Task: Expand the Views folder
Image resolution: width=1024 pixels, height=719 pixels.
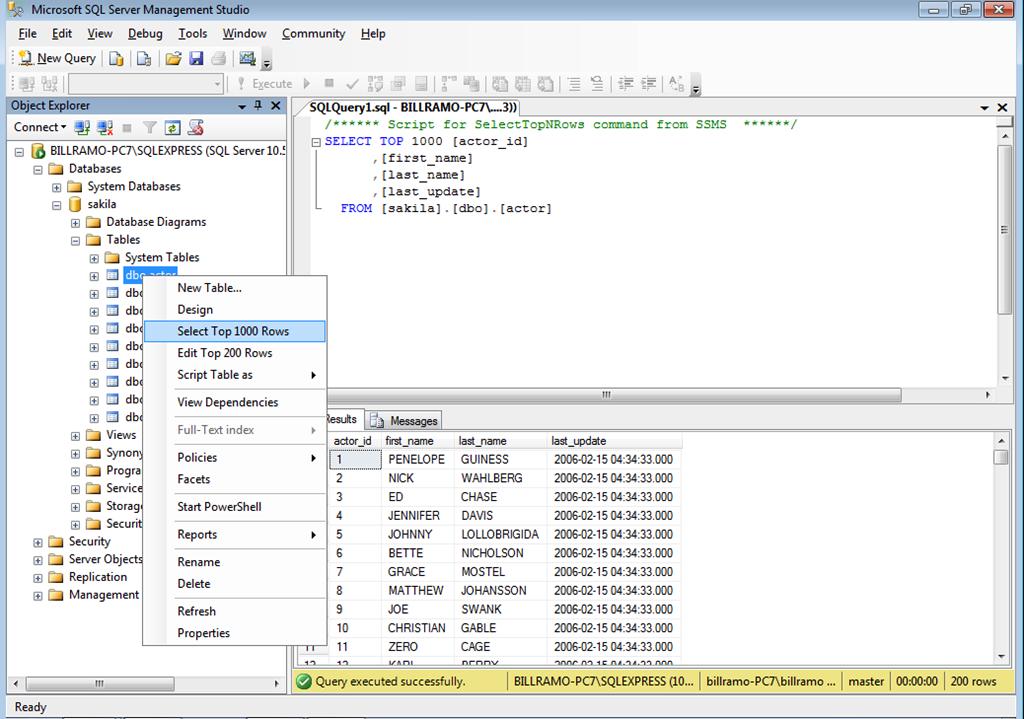Action: point(75,435)
